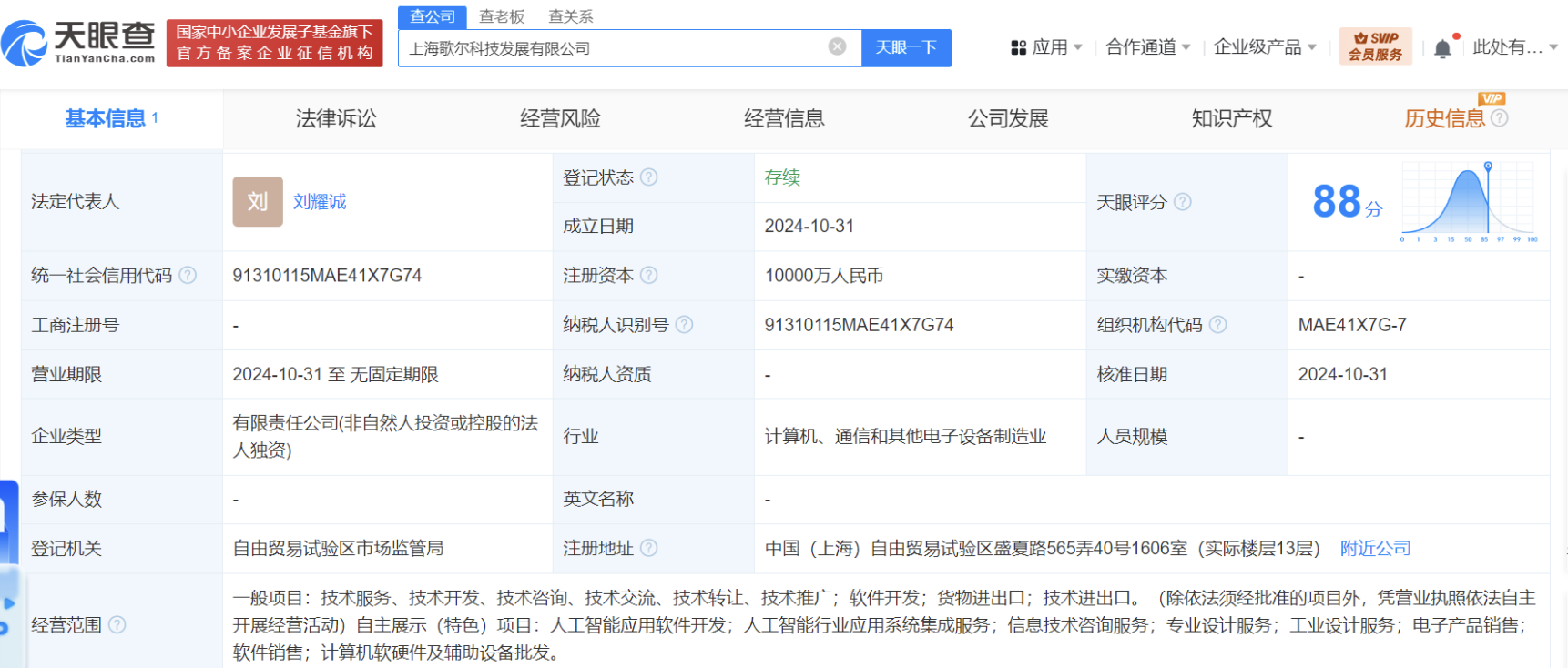
Task: Expand the 应用 dropdown menu
Action: coord(1047,47)
